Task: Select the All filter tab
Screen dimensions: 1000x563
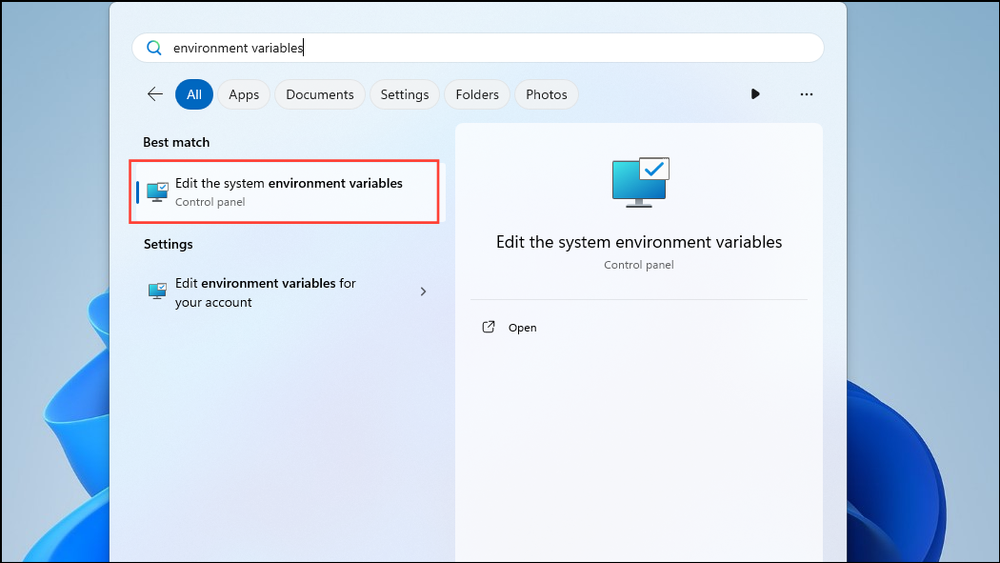Action: (194, 94)
